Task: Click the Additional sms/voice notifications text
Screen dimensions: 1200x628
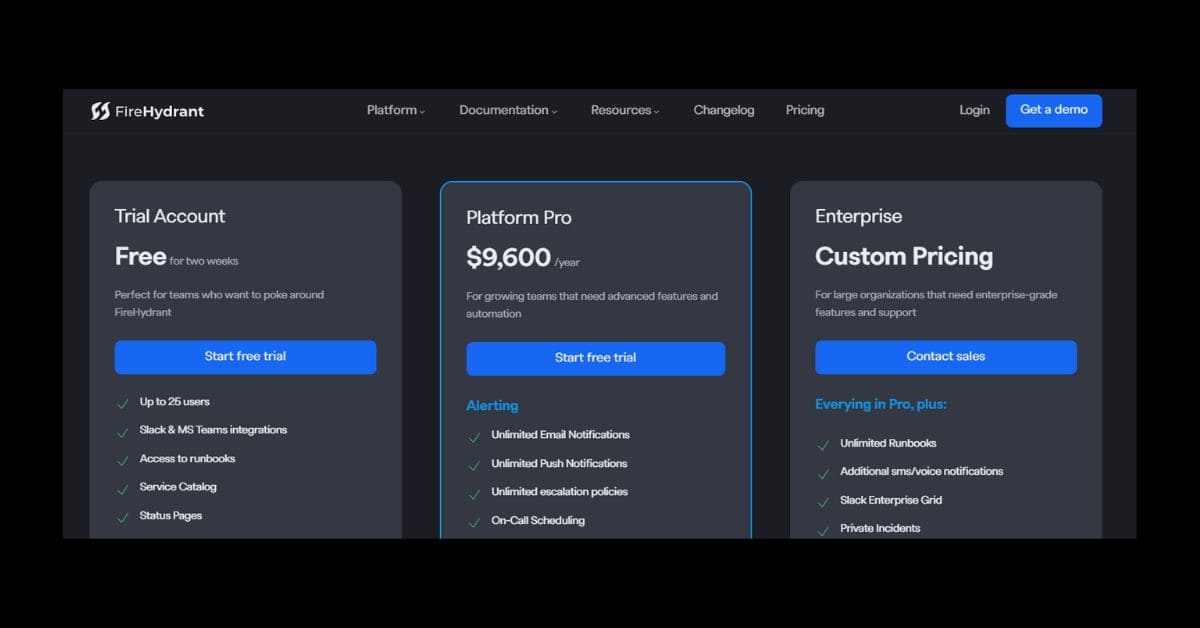Action: pos(921,471)
